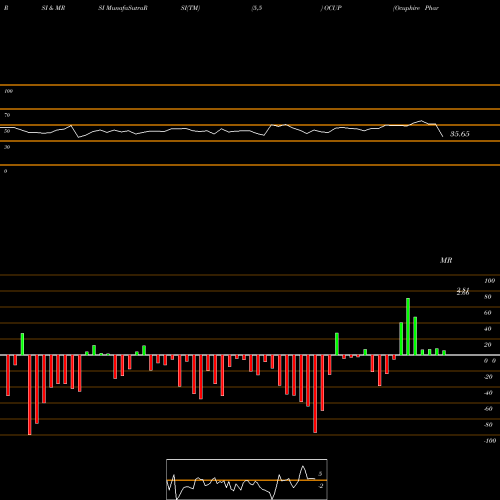This screenshot has height=500, width=500.
Task: Click the Ocuphire Phar company name header text
Action: coord(416,8)
